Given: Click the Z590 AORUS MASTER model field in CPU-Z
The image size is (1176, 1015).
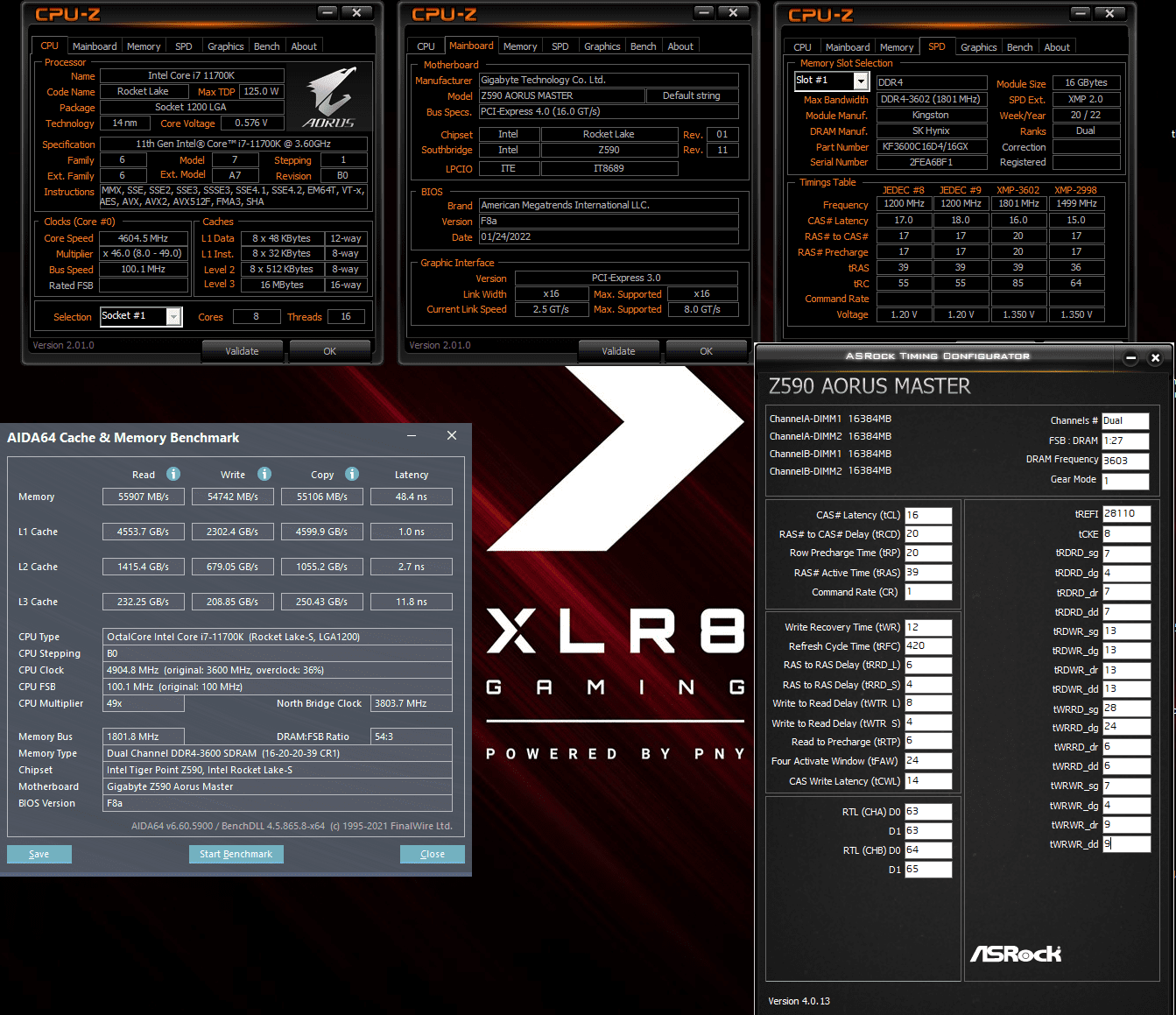Looking at the screenshot, I should [561, 96].
